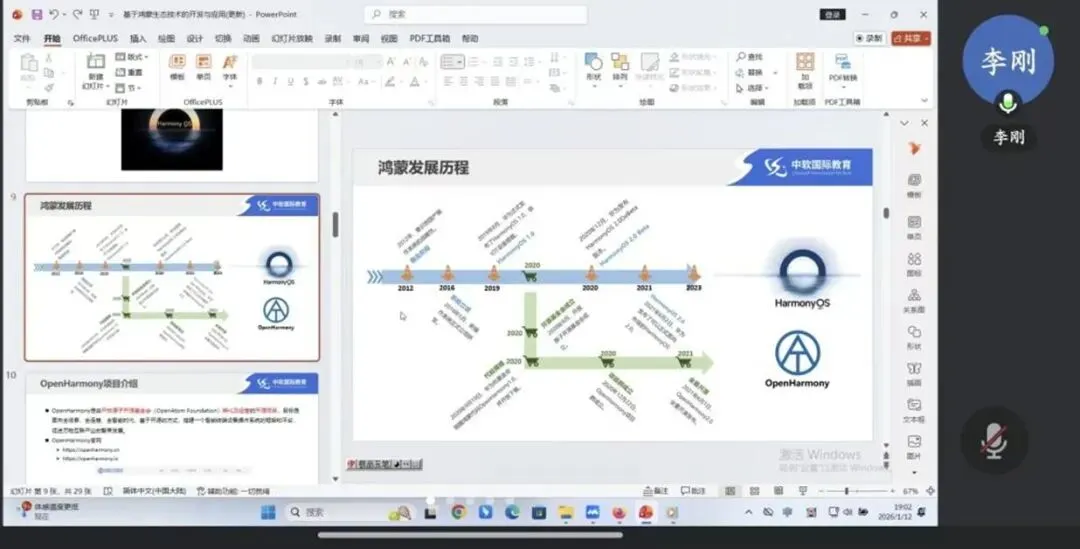Switch to the OfficePLUS tab

96,39
